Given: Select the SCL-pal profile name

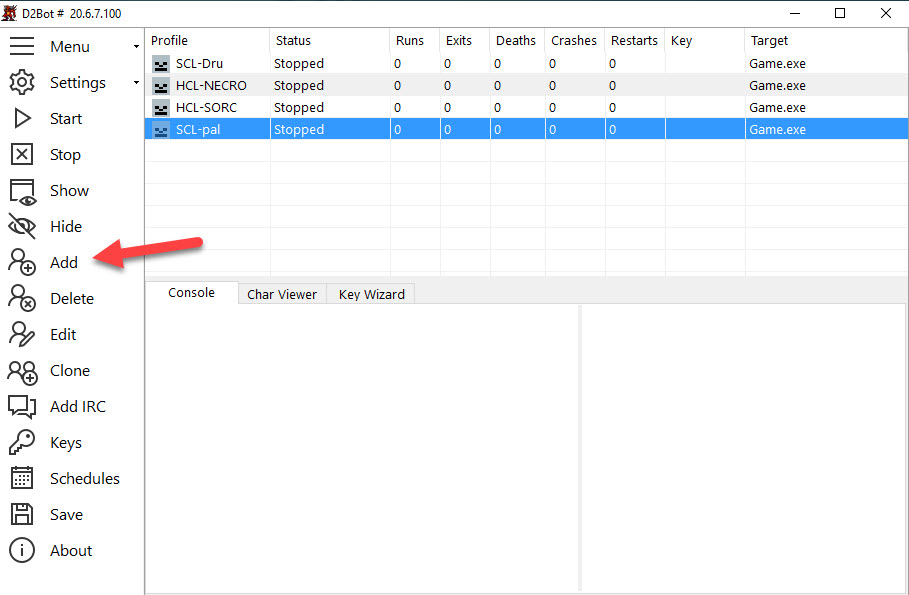Looking at the screenshot, I should [x=198, y=130].
